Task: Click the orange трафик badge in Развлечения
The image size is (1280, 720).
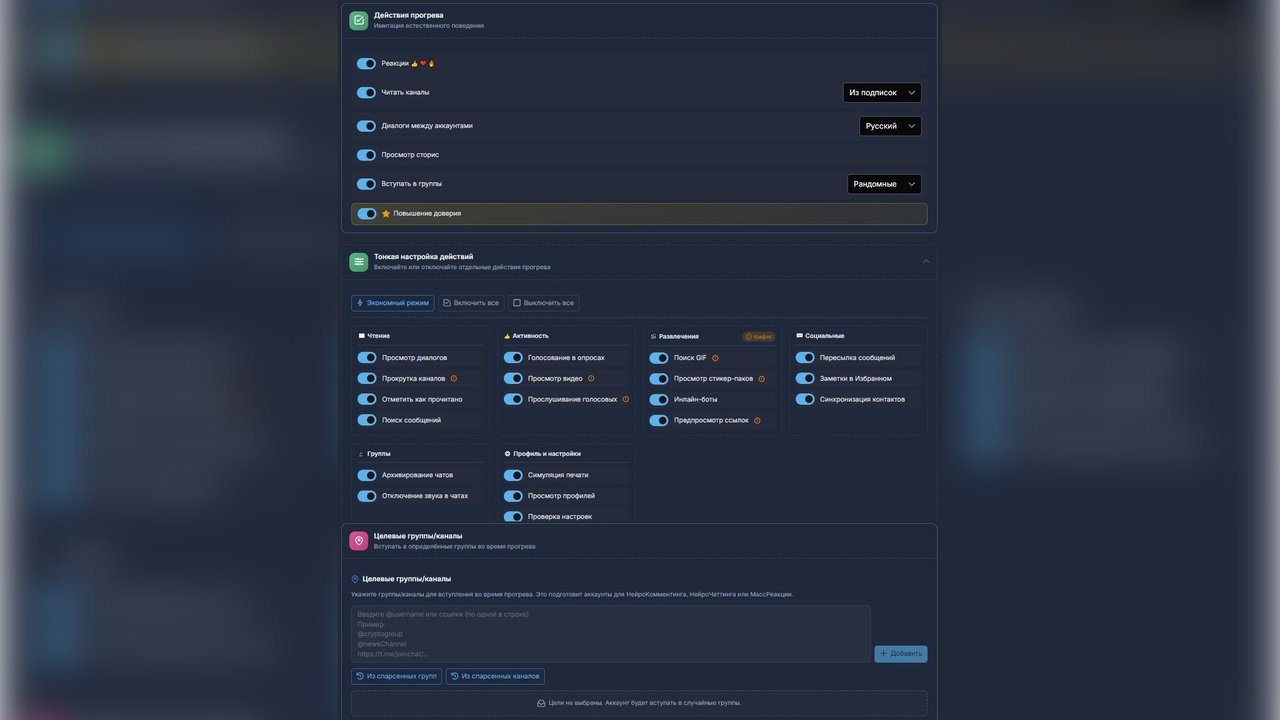Action: 759,337
